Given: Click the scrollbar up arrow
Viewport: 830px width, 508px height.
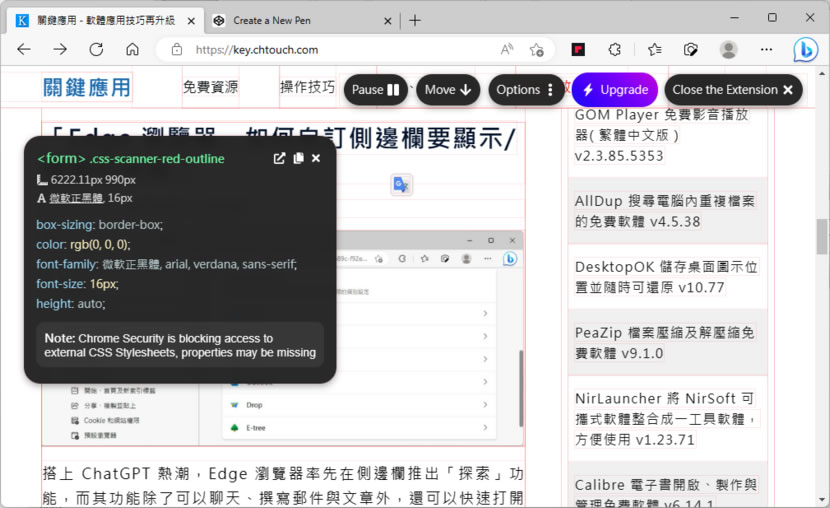Looking at the screenshot, I should click(x=822, y=74).
